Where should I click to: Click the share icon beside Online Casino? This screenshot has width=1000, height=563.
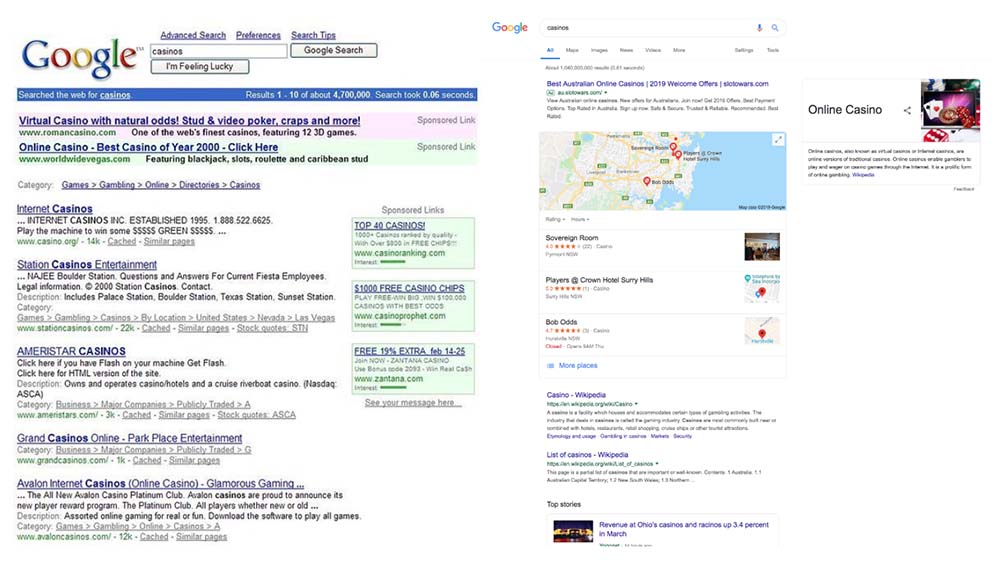(x=907, y=110)
